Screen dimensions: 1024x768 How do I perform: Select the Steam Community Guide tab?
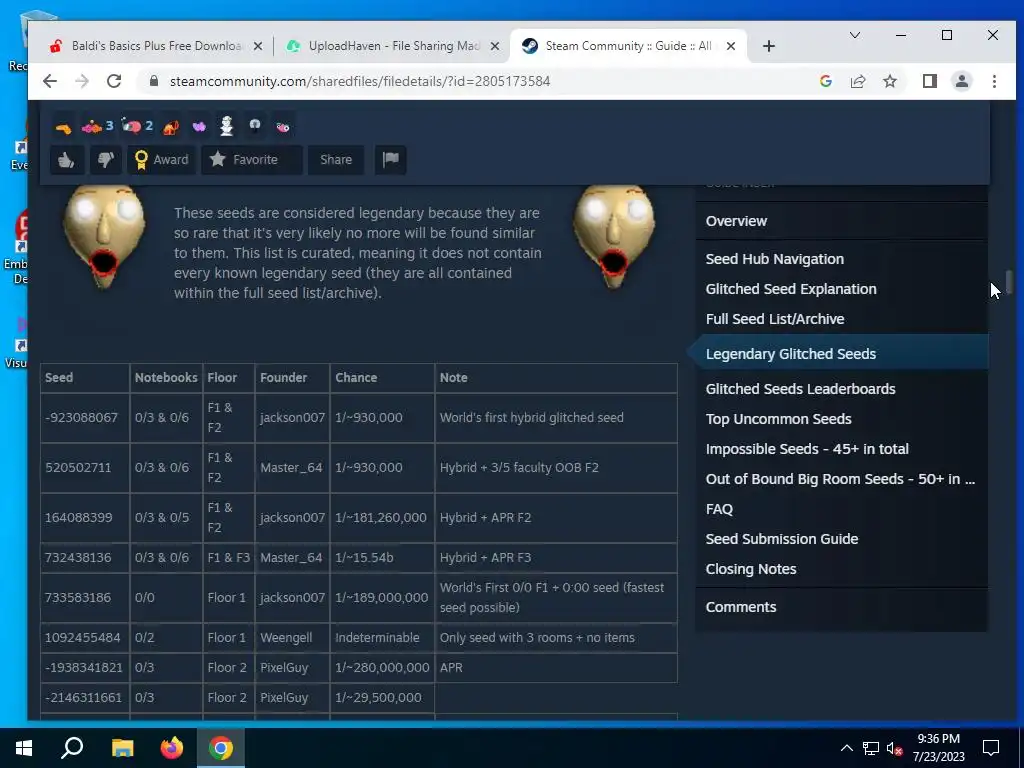(x=628, y=46)
